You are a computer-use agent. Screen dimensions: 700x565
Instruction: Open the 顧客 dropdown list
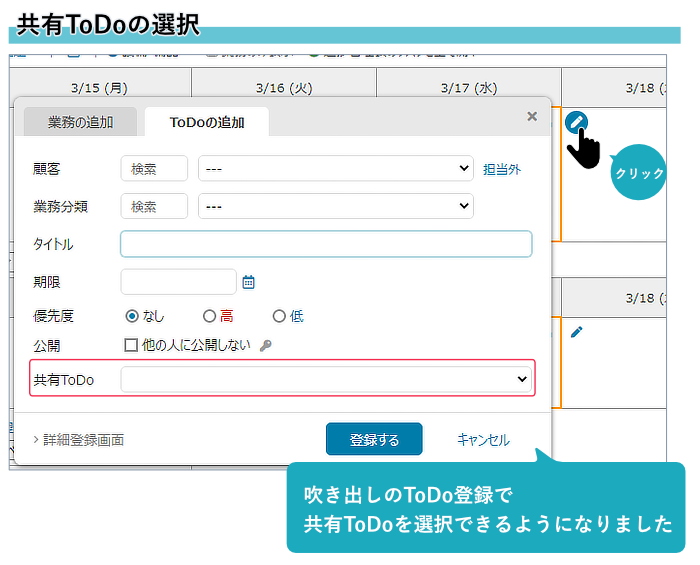coord(335,169)
